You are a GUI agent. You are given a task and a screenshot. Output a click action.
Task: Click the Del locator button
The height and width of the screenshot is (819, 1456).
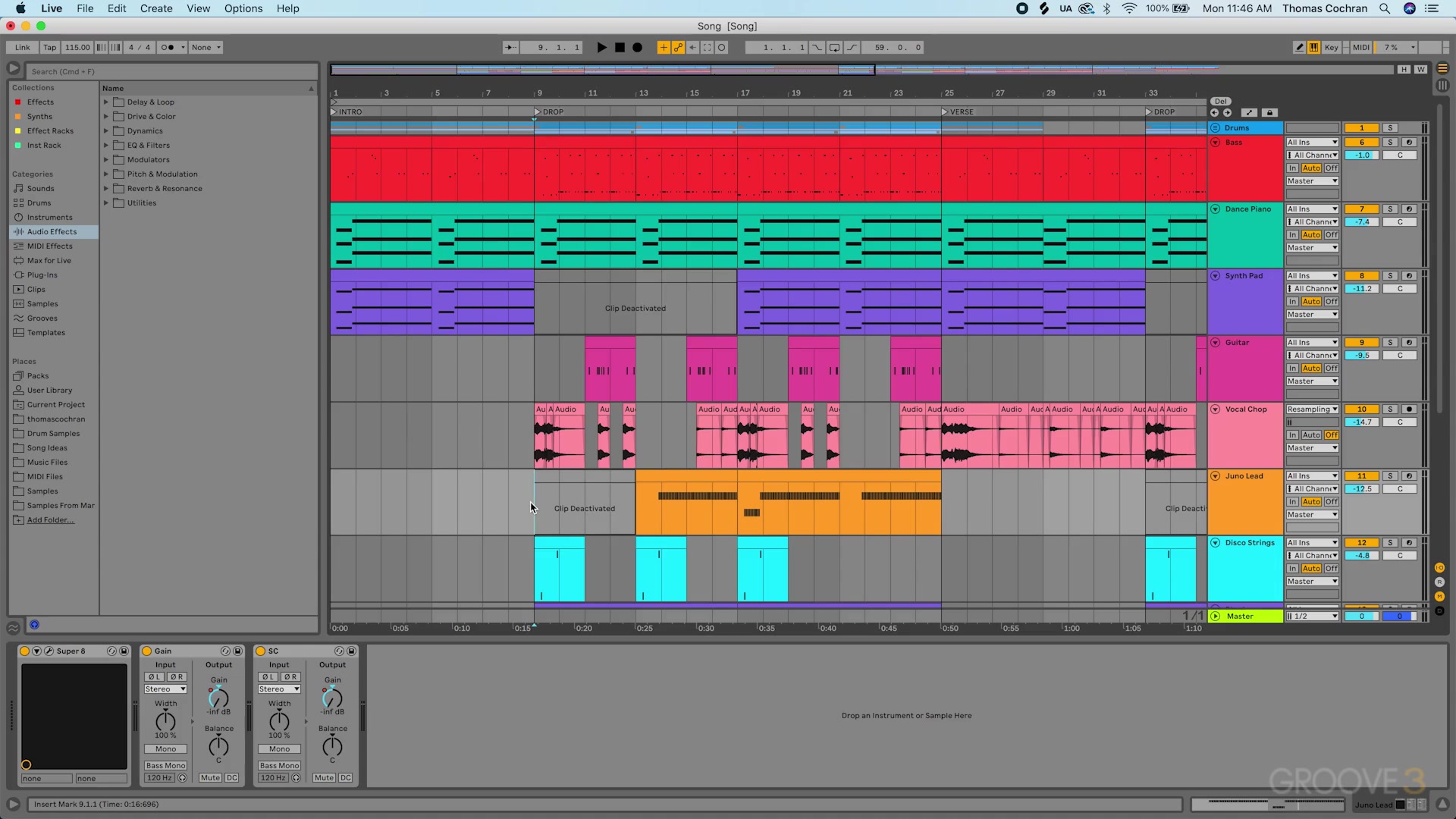1220,101
